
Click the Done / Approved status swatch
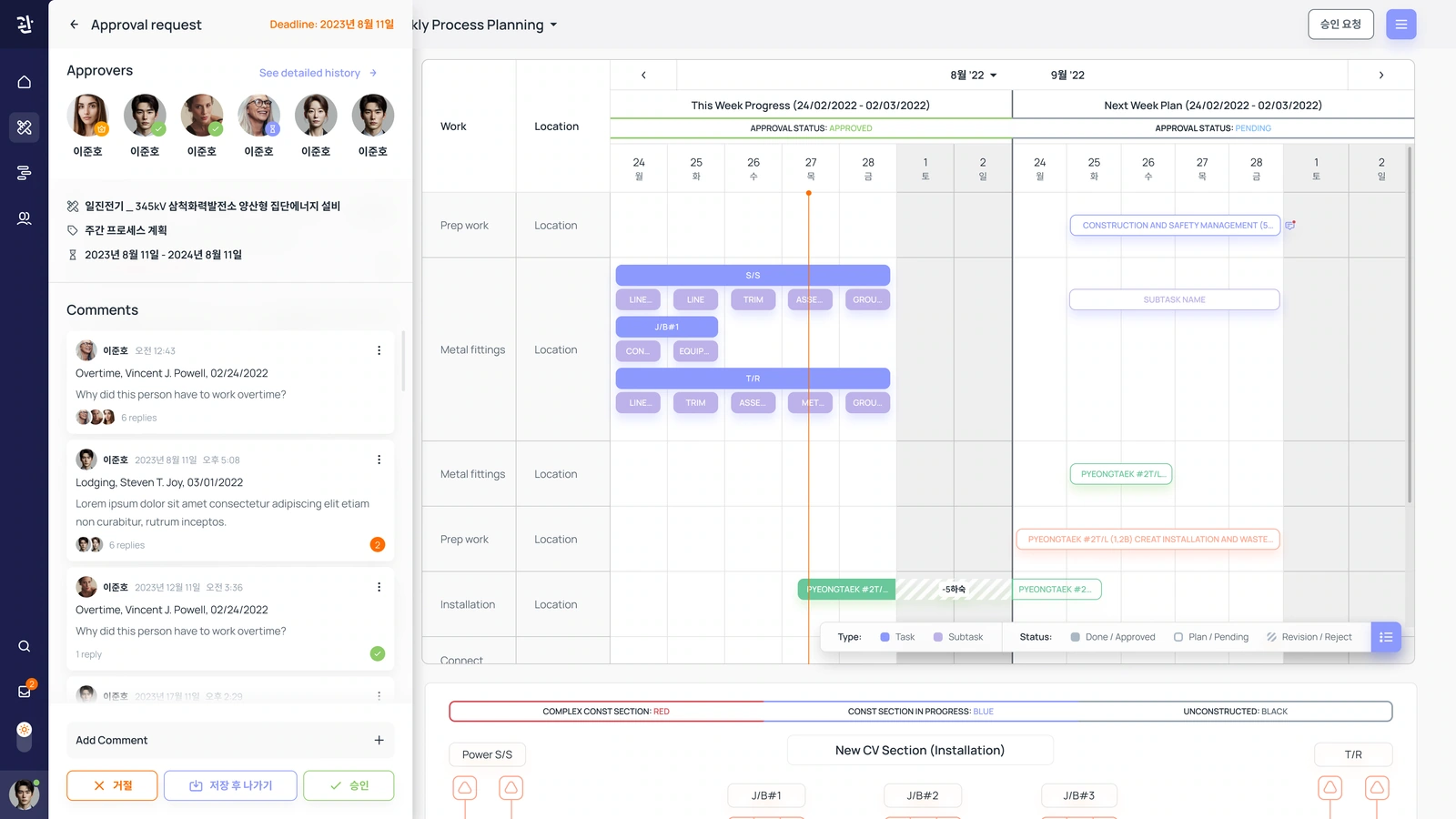1076,637
